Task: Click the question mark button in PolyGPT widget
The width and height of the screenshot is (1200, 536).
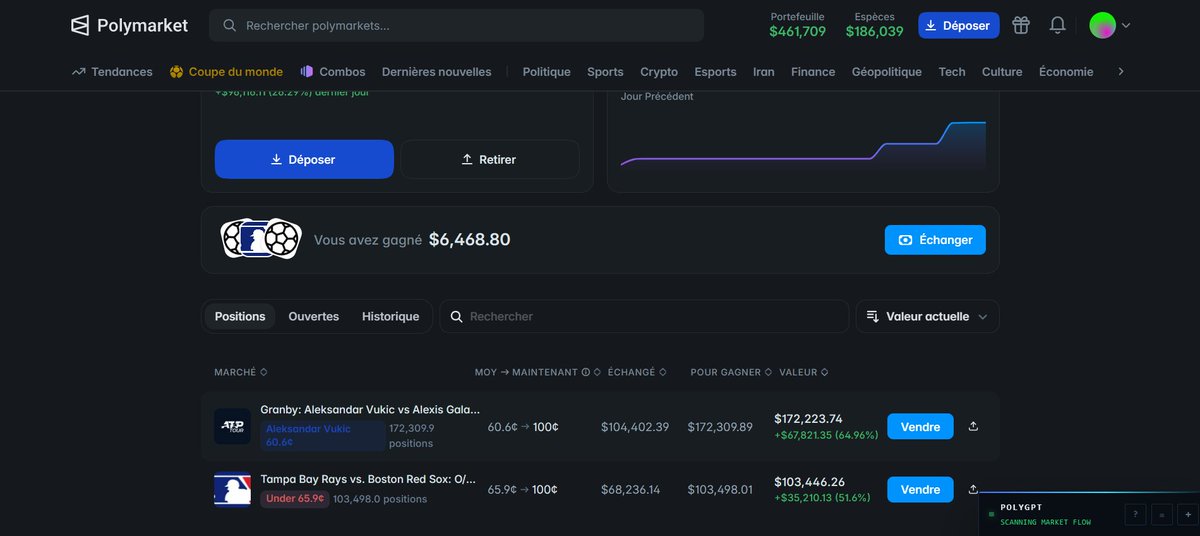Action: (x=1135, y=514)
